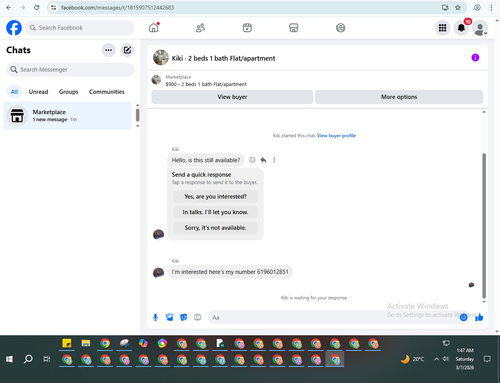The image size is (500, 383).
Task: Open the Windows notification center
Action: 487,359
